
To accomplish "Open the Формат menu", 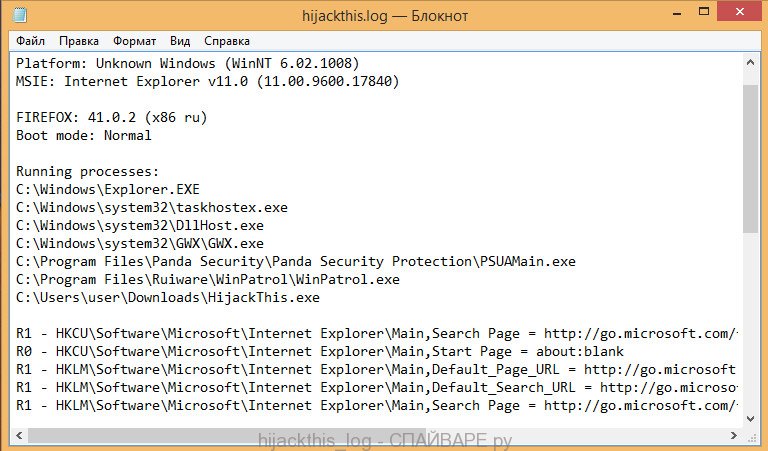I will (134, 41).
